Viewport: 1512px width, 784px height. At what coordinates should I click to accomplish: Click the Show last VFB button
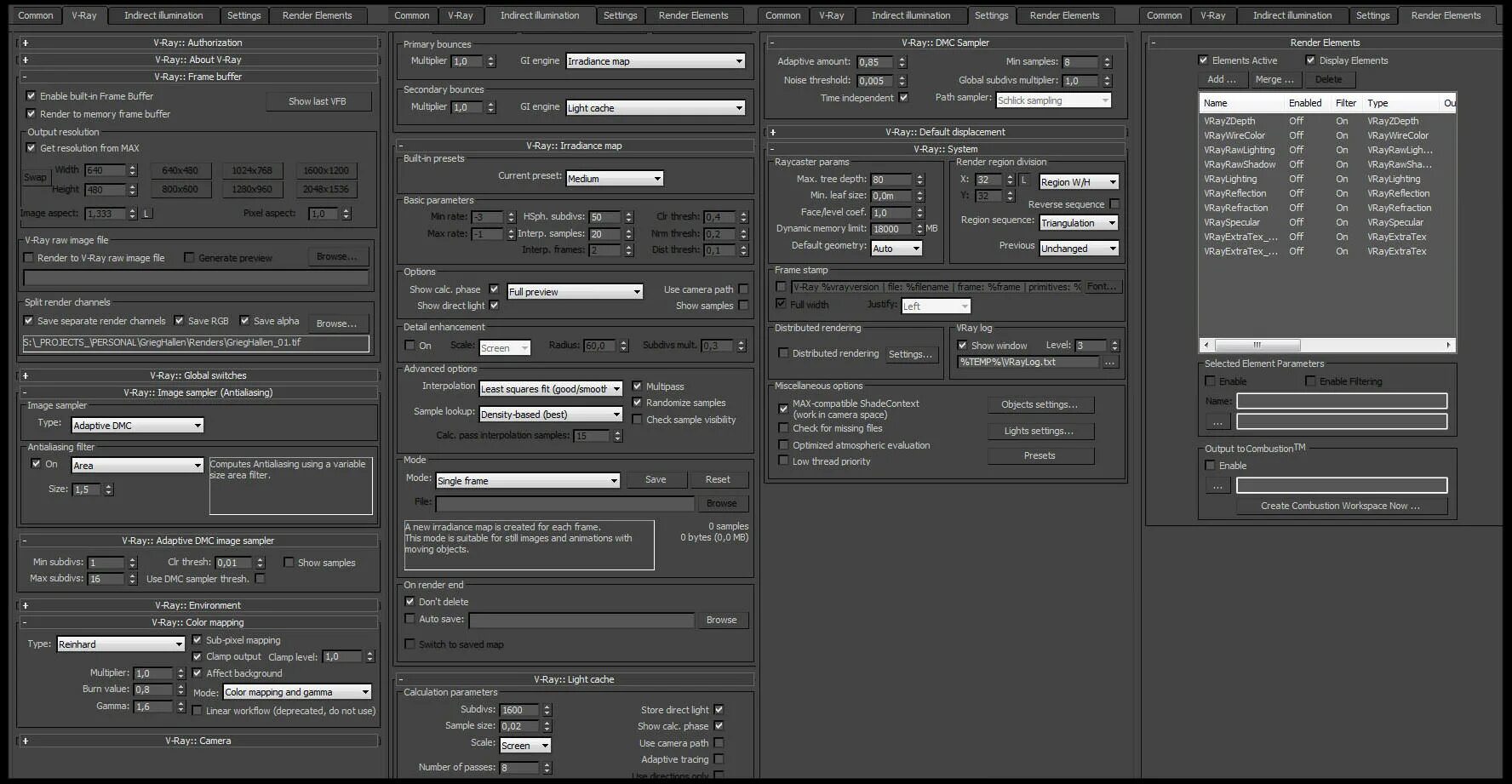coord(318,101)
